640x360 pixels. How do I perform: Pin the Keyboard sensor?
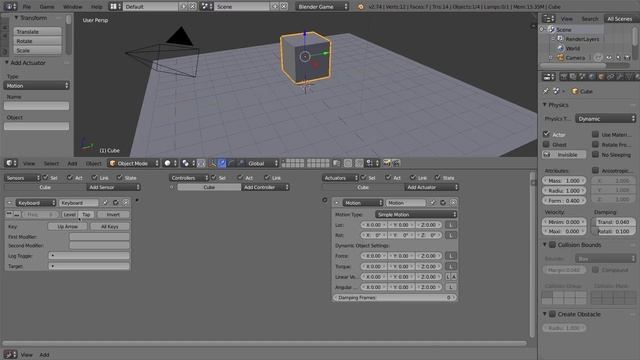[106, 202]
